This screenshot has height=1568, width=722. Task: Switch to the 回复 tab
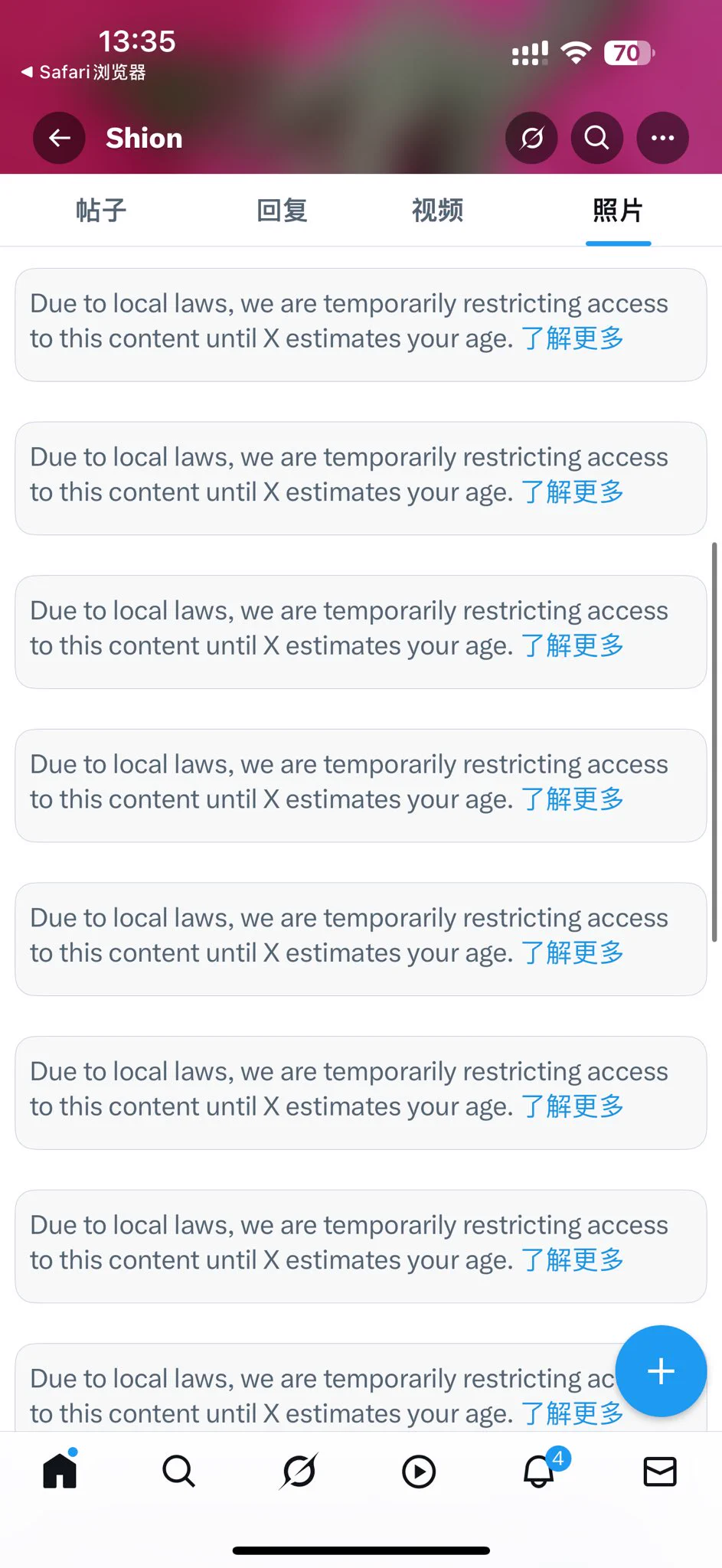coord(282,210)
